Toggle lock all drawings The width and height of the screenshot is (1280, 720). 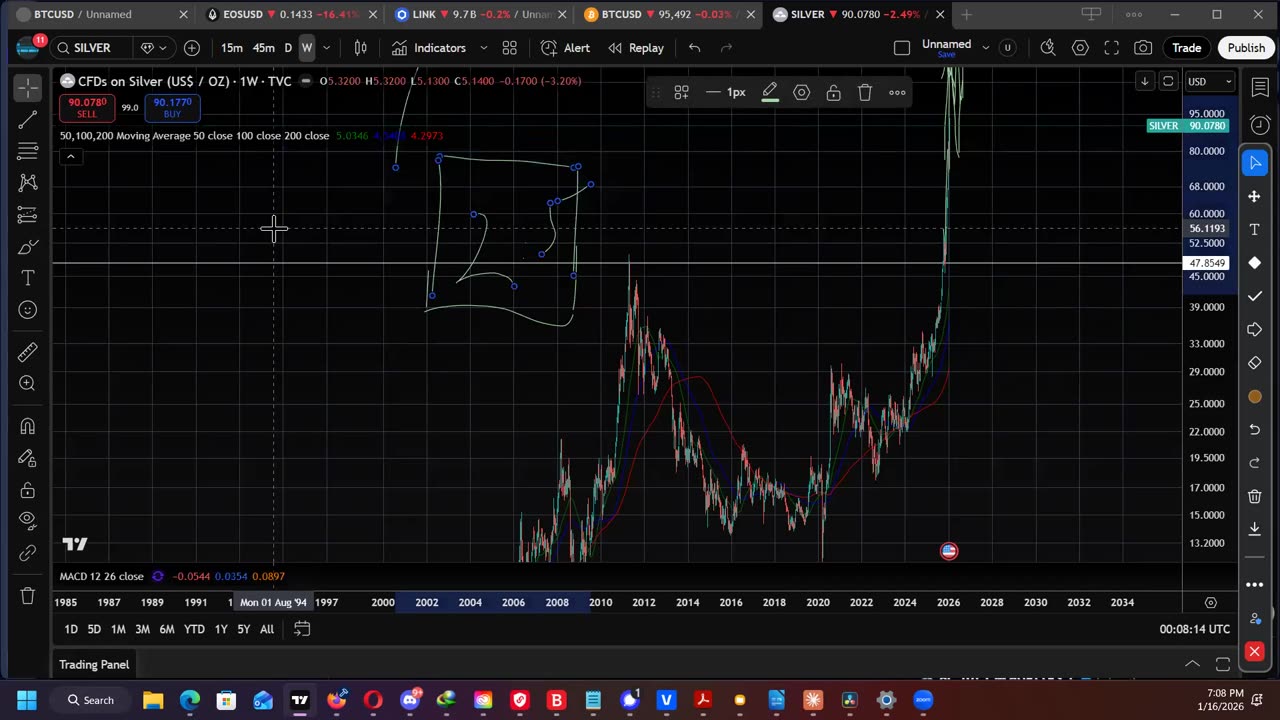pos(28,490)
